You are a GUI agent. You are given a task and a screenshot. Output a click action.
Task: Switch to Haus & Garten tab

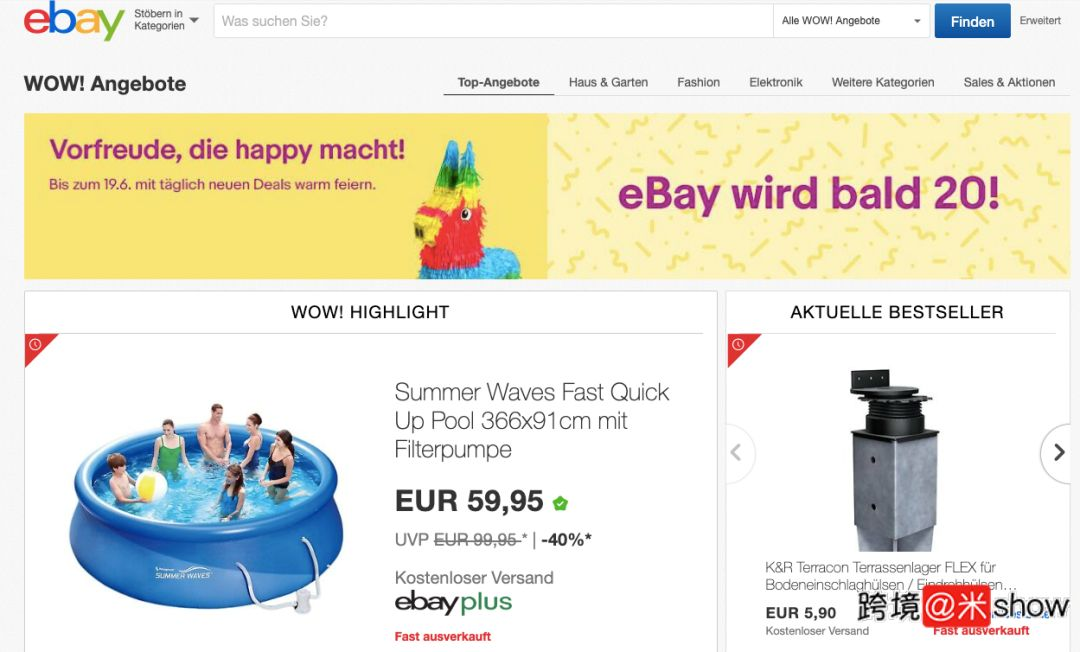608,83
